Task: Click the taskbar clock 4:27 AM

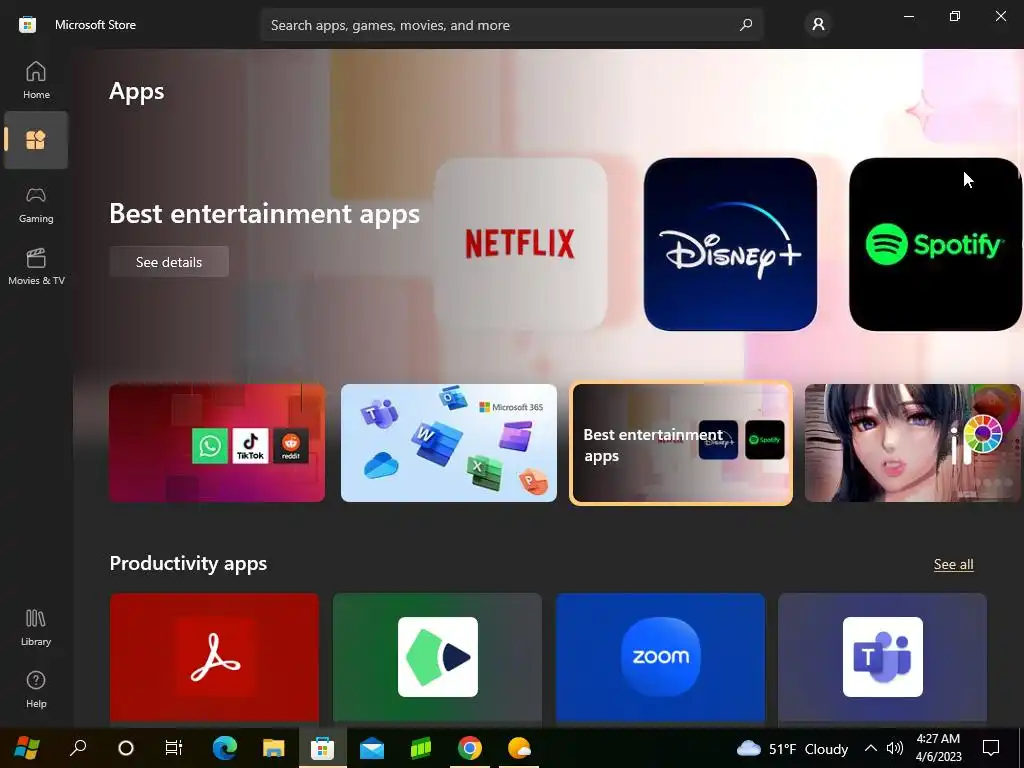Action: [938, 748]
